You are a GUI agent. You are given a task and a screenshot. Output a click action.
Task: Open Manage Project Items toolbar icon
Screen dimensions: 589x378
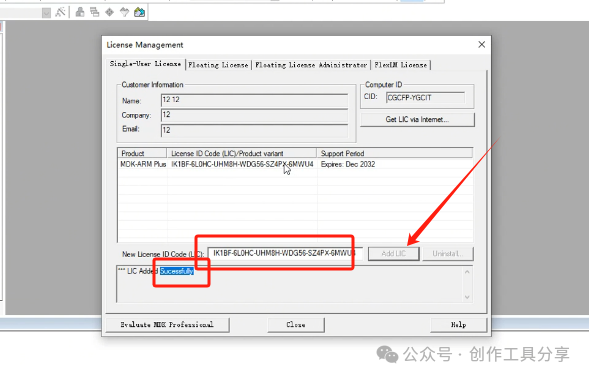pyautogui.click(x=80, y=12)
